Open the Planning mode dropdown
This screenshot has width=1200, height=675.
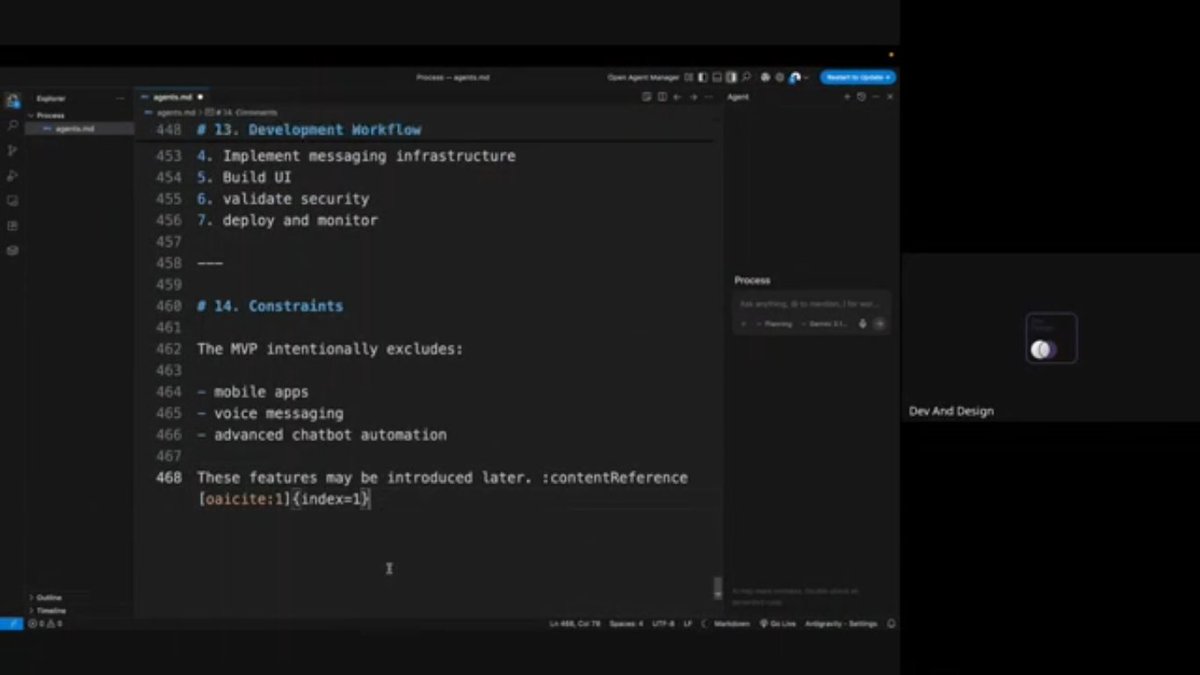coord(775,324)
